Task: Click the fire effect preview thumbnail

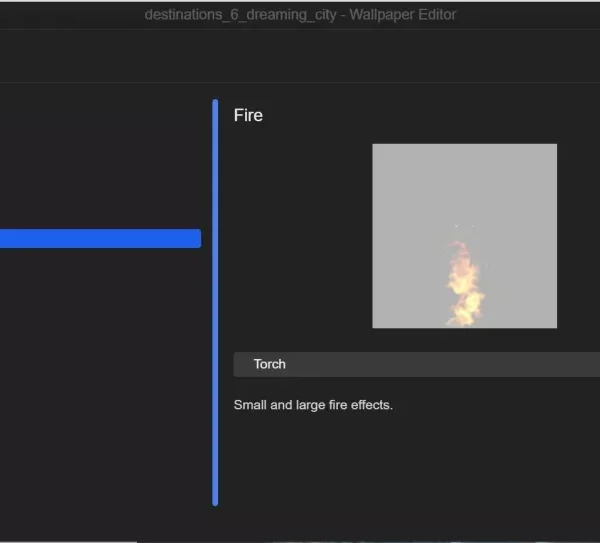Action: [464, 236]
